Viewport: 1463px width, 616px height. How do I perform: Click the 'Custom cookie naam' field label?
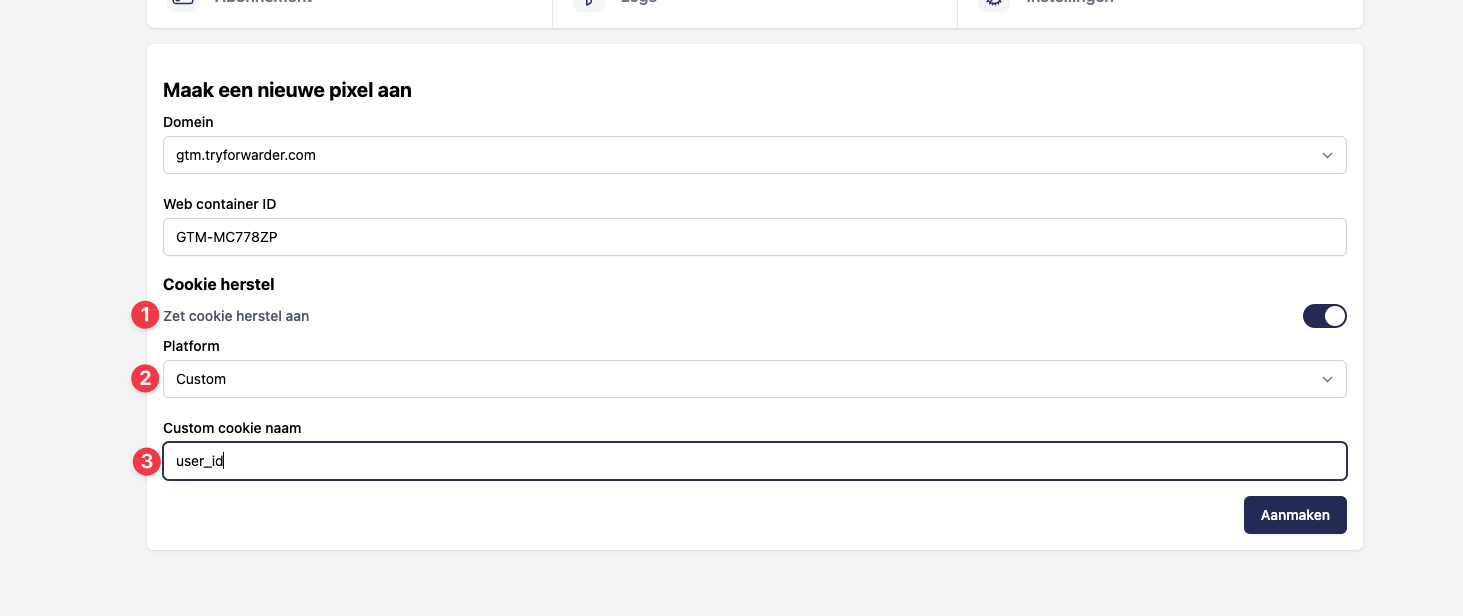(232, 428)
